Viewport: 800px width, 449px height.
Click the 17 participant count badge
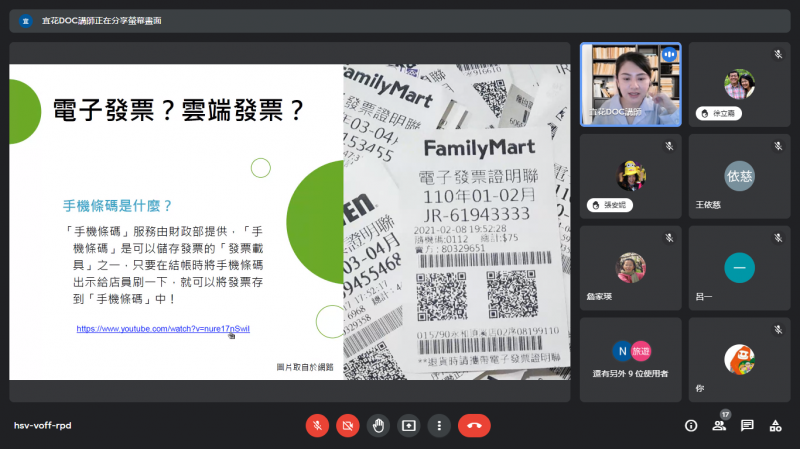(x=725, y=414)
